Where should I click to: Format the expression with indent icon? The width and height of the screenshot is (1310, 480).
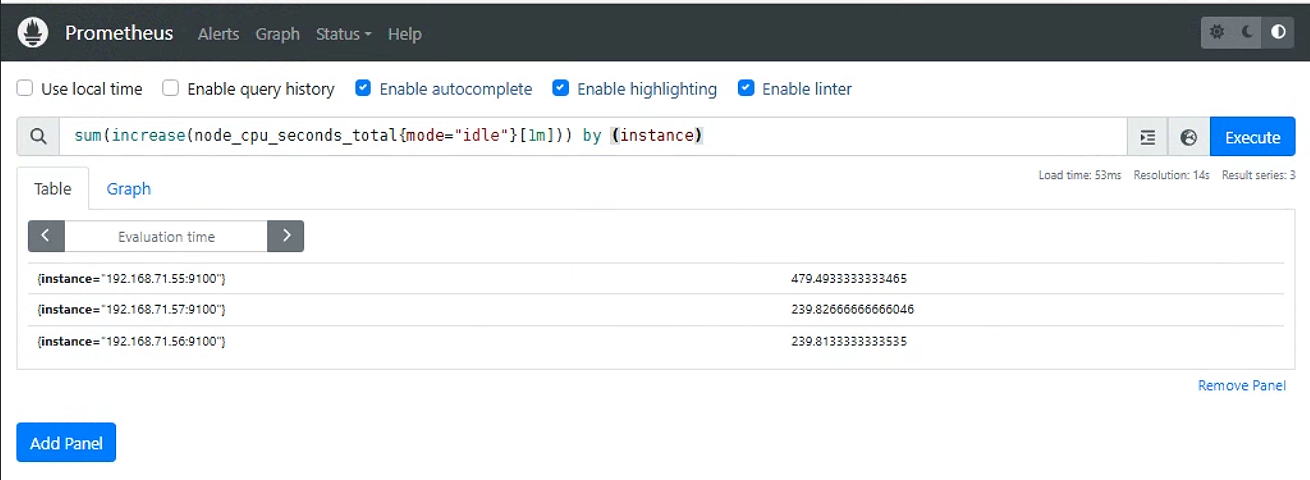point(1147,137)
